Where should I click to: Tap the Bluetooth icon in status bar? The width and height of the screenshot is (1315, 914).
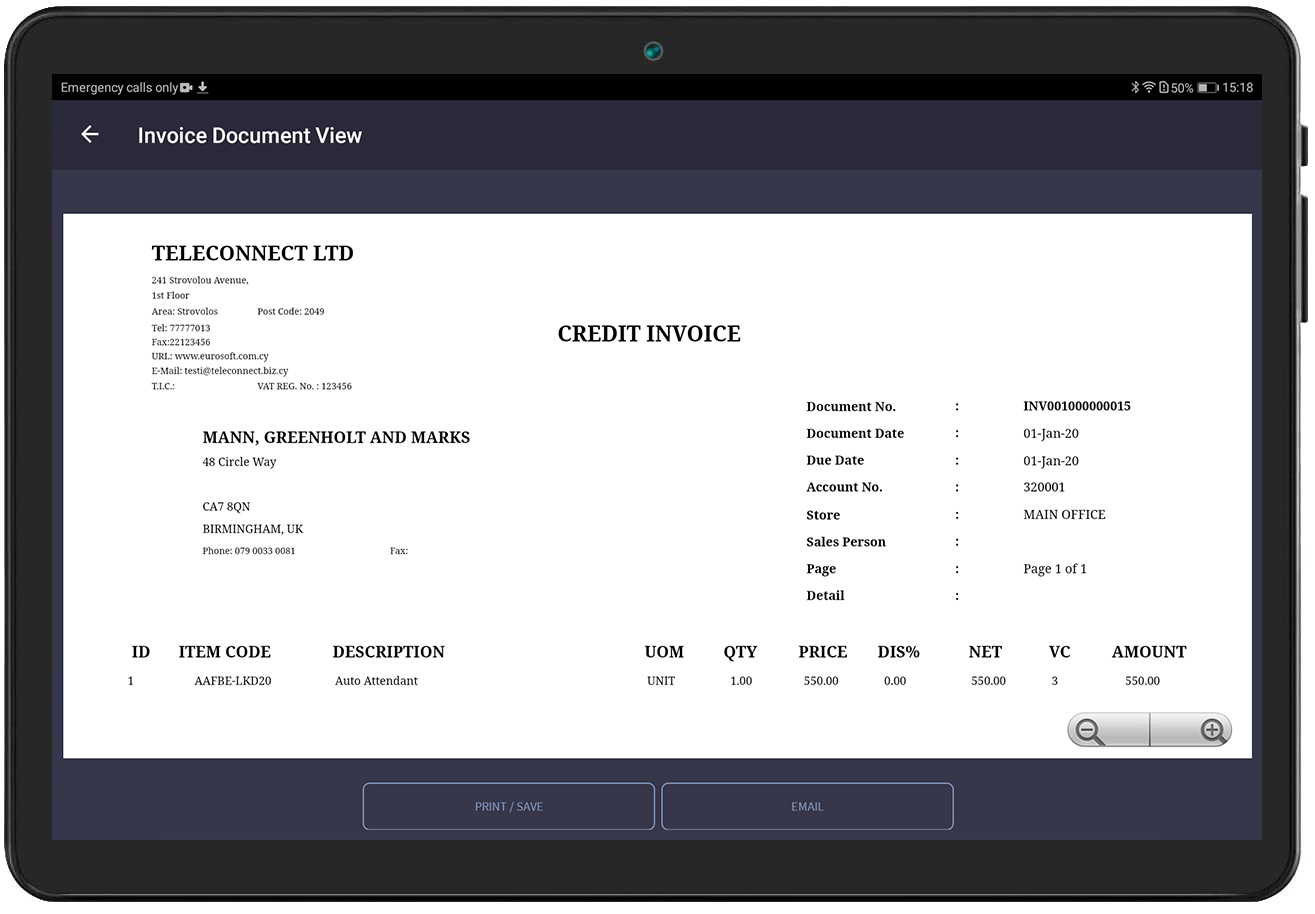(x=1135, y=88)
